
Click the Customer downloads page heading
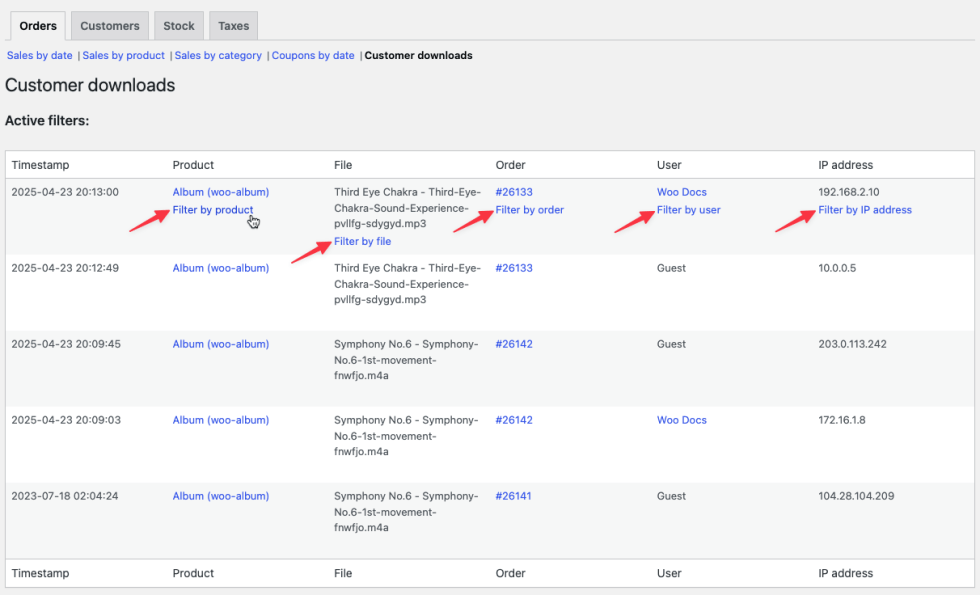point(90,85)
